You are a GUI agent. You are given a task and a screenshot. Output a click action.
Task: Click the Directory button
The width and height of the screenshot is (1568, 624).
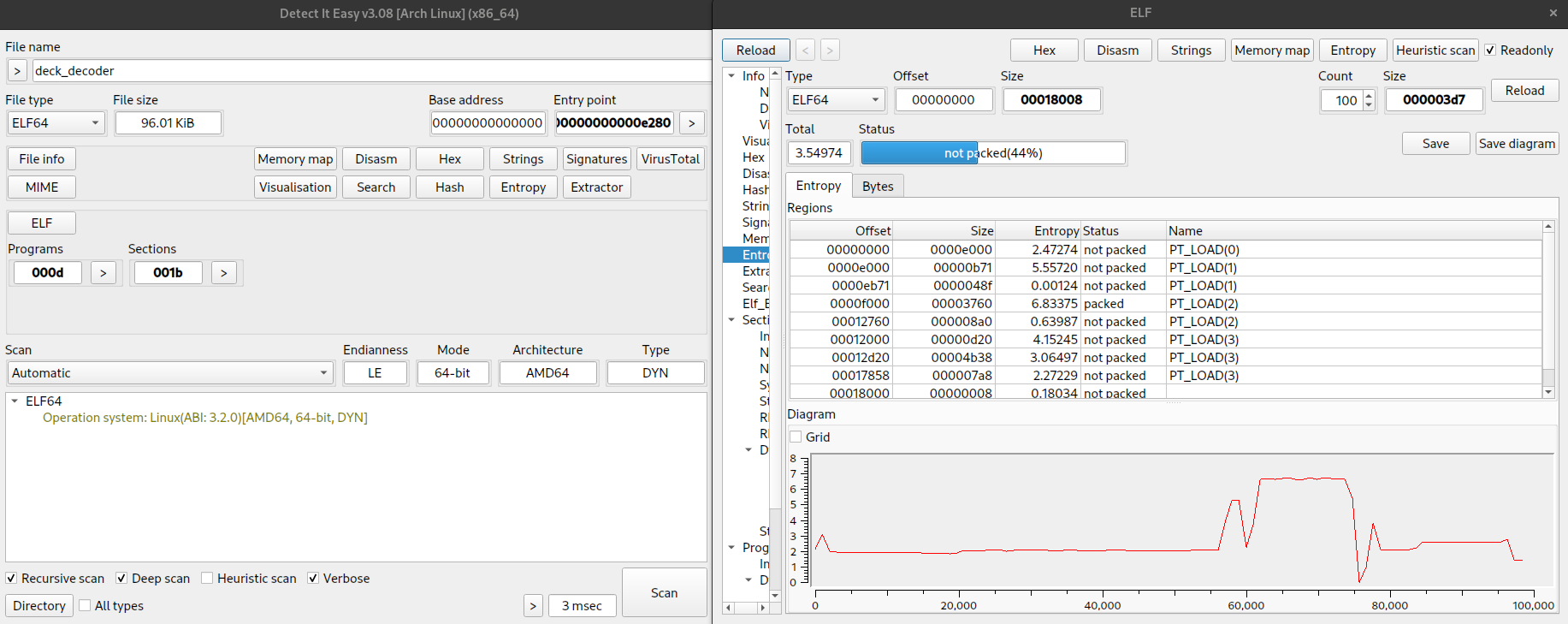(39, 606)
